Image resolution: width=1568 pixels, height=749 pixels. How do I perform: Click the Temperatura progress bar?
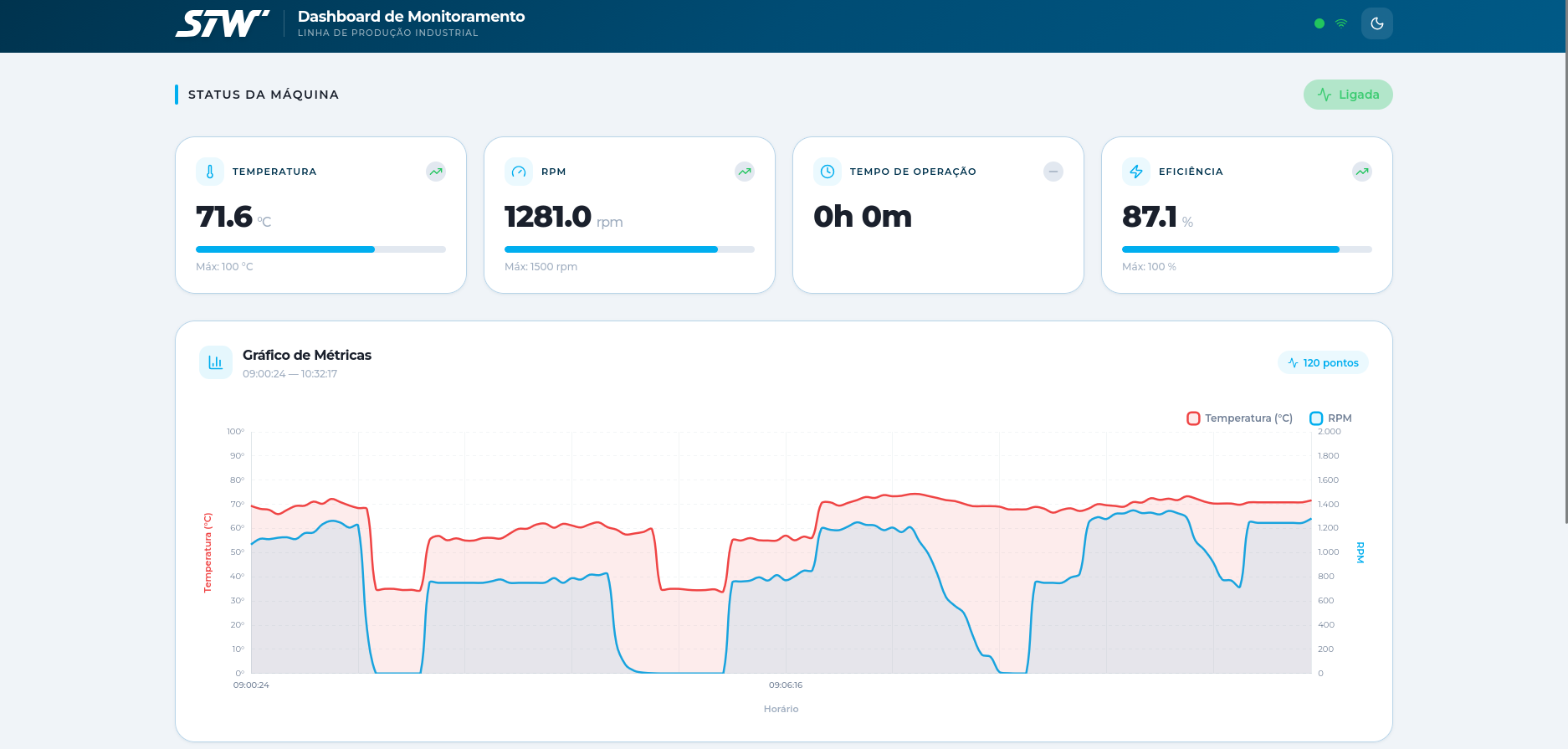coord(320,249)
